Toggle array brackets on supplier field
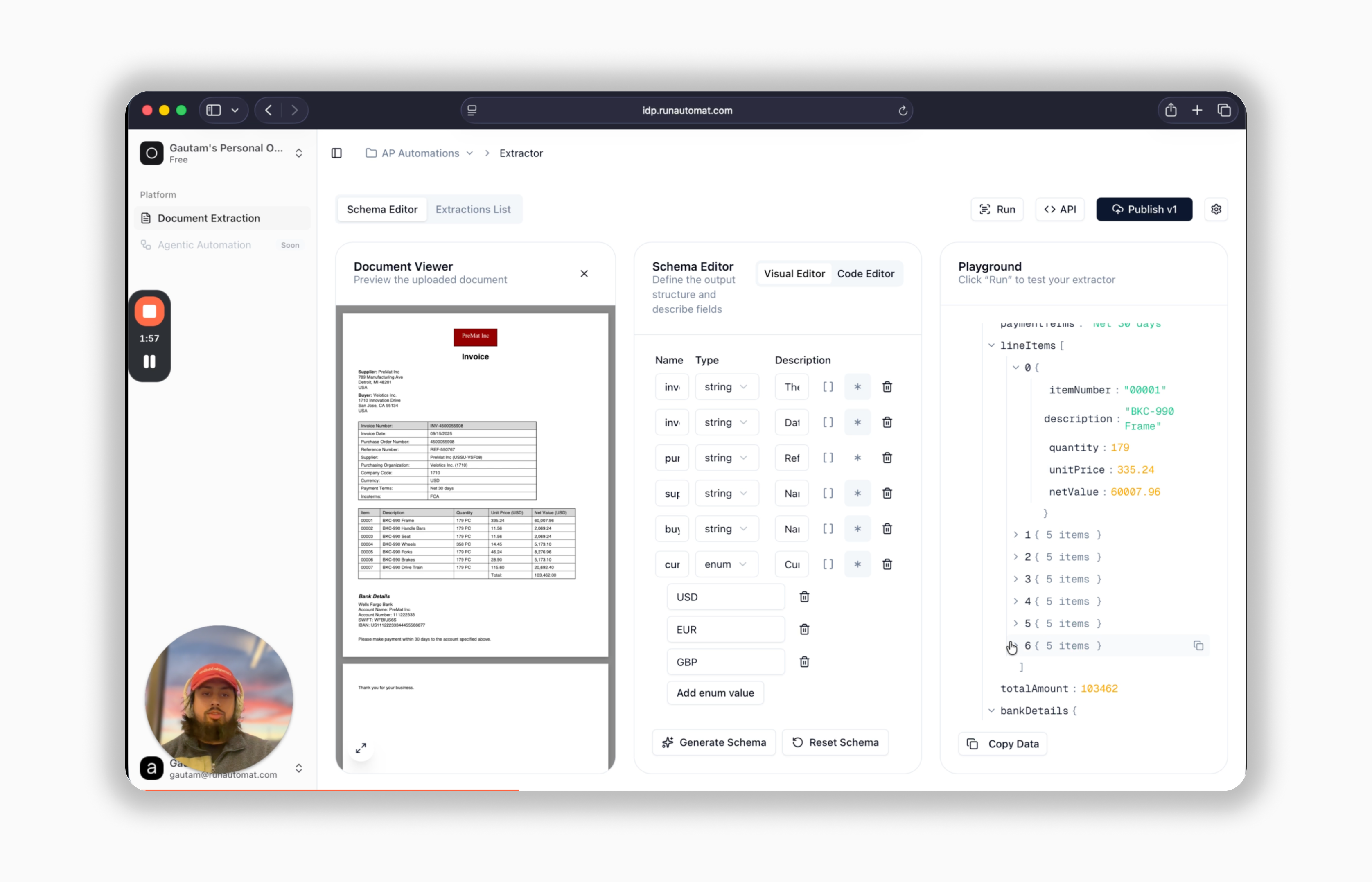1372x882 pixels. coord(828,493)
